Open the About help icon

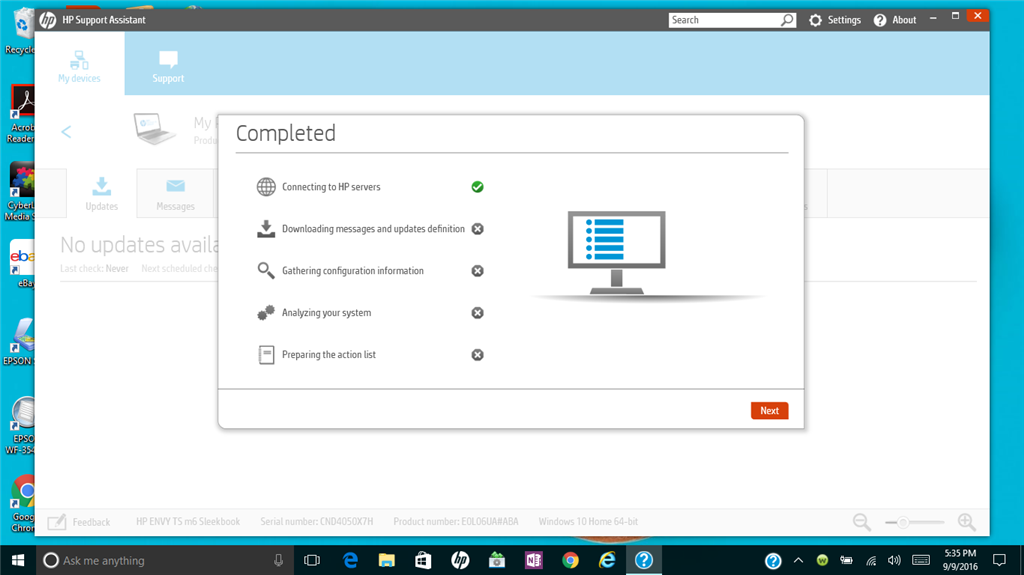pos(880,20)
